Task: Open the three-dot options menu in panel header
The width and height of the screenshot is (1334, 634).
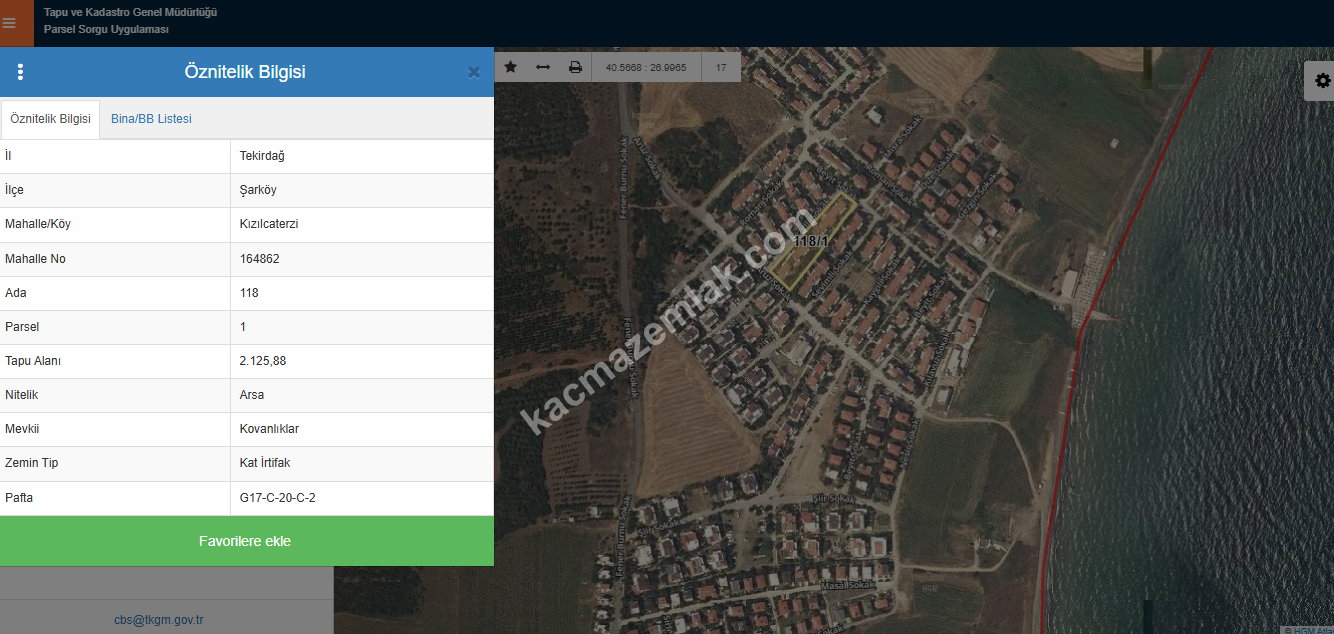Action: coord(20,72)
